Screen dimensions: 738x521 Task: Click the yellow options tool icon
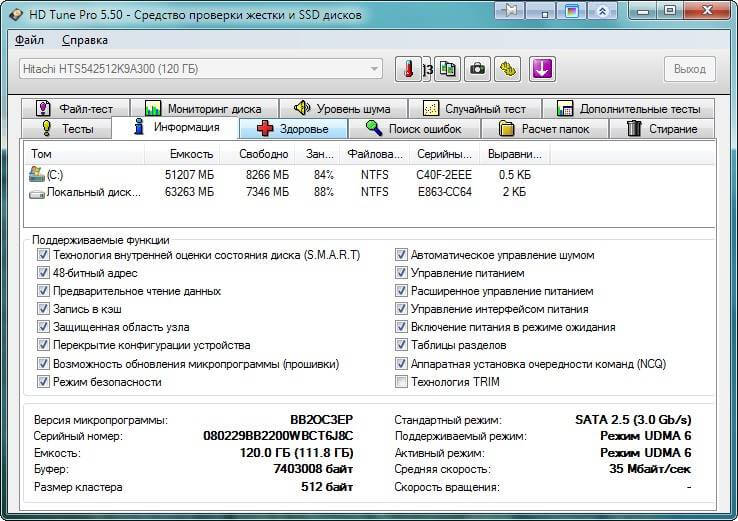tap(510, 69)
